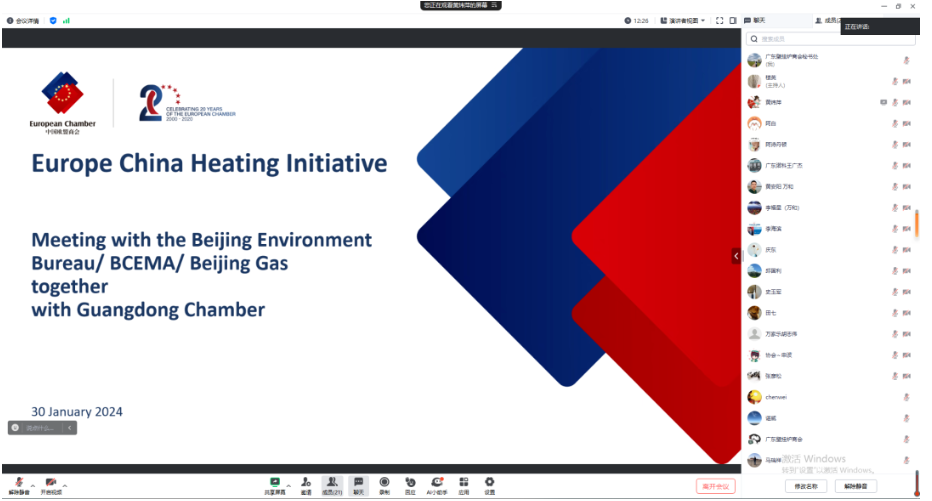Viewport: 932px width, 501px height.
Task: Click the magnifier icon in member search
Action: tap(754, 39)
